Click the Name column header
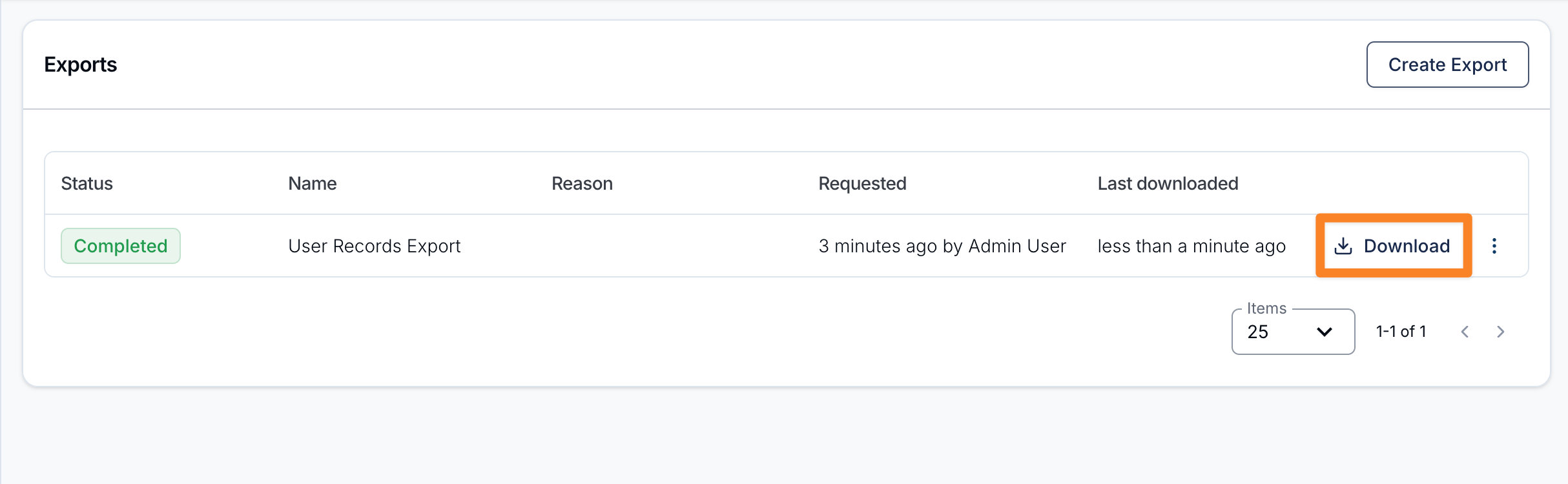Screen dimensions: 1568x484 pos(313,184)
